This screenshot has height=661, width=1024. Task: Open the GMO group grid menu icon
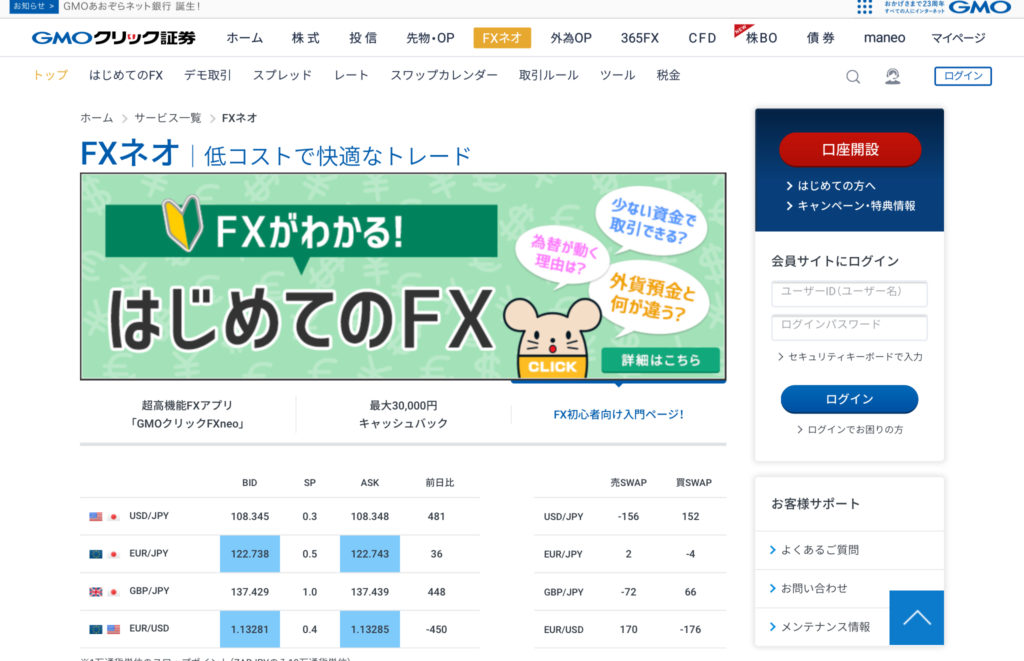[x=865, y=7]
